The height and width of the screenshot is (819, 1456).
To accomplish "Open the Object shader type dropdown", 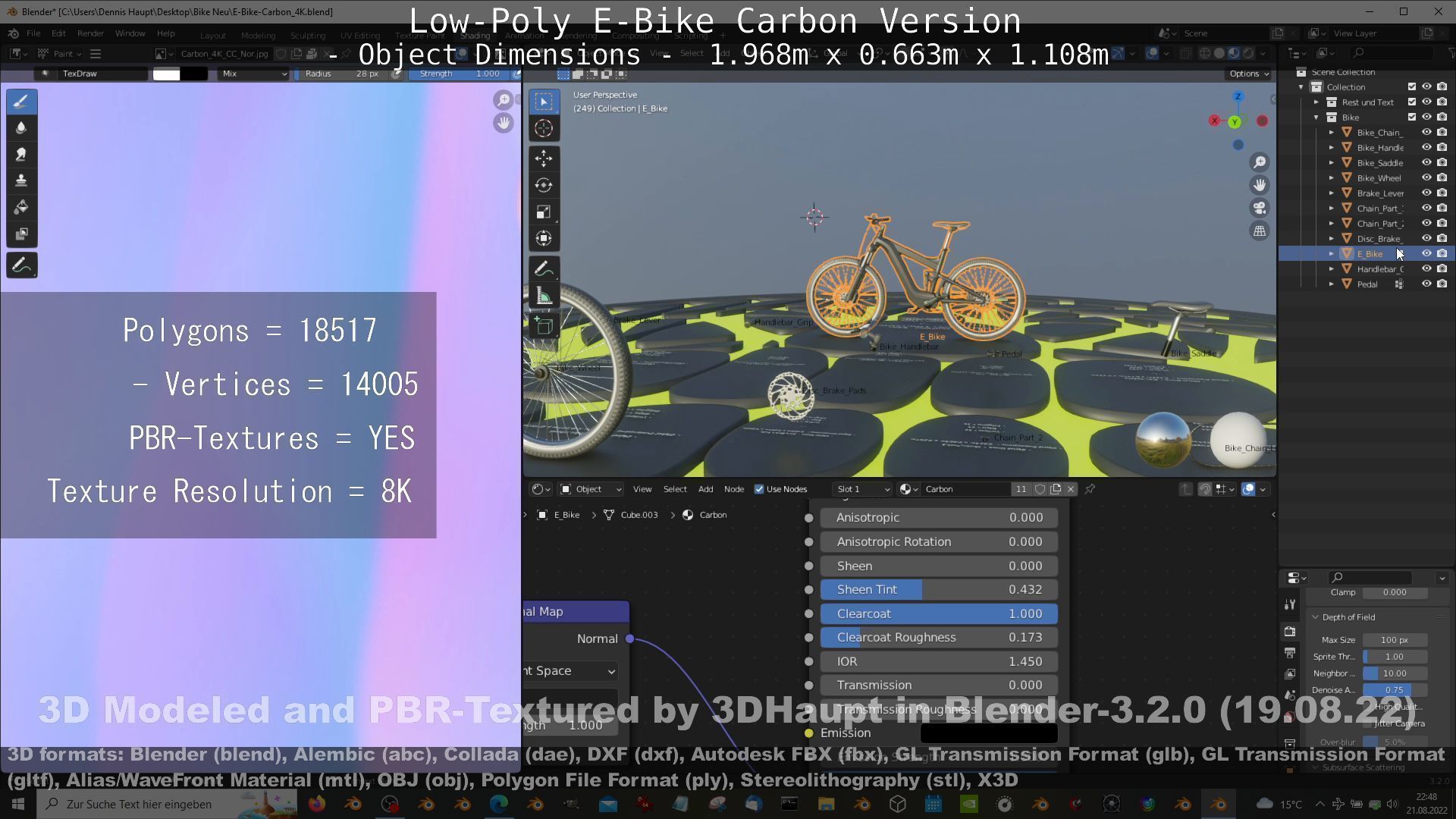I will click(591, 489).
